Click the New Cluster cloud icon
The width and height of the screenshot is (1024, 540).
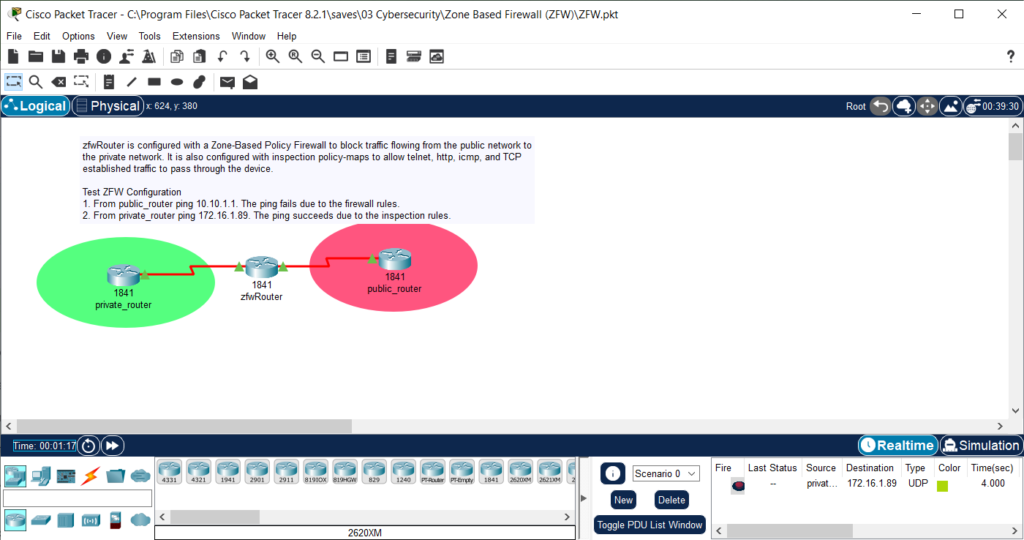tap(904, 106)
